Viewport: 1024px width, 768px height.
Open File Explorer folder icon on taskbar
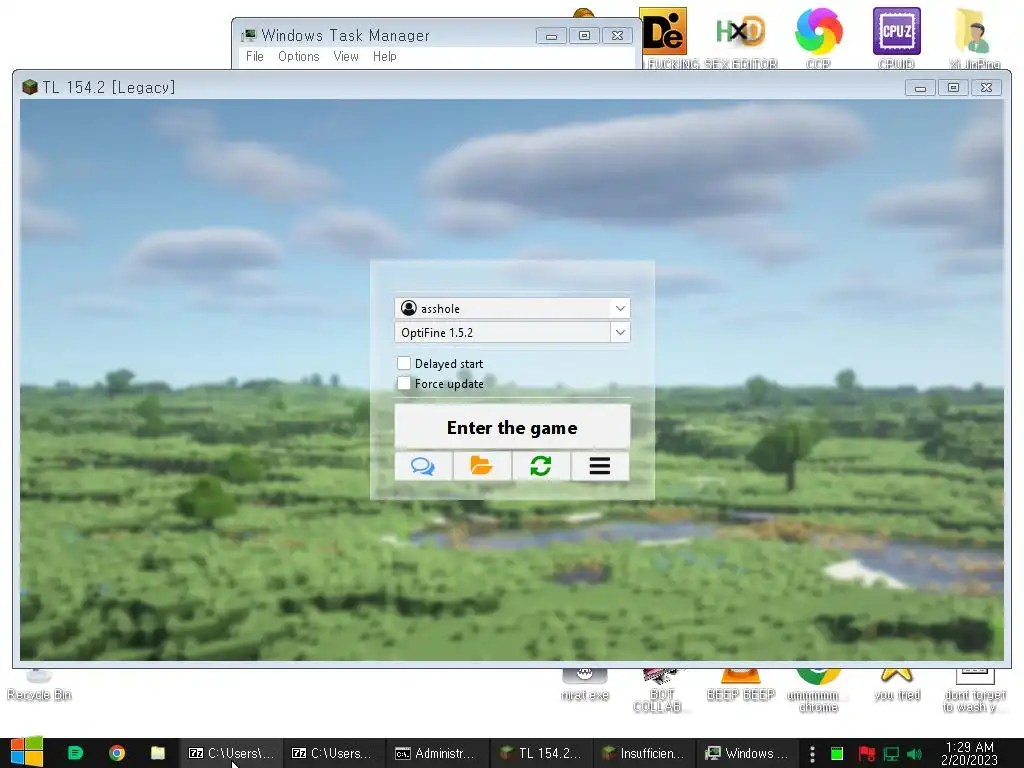coord(158,753)
